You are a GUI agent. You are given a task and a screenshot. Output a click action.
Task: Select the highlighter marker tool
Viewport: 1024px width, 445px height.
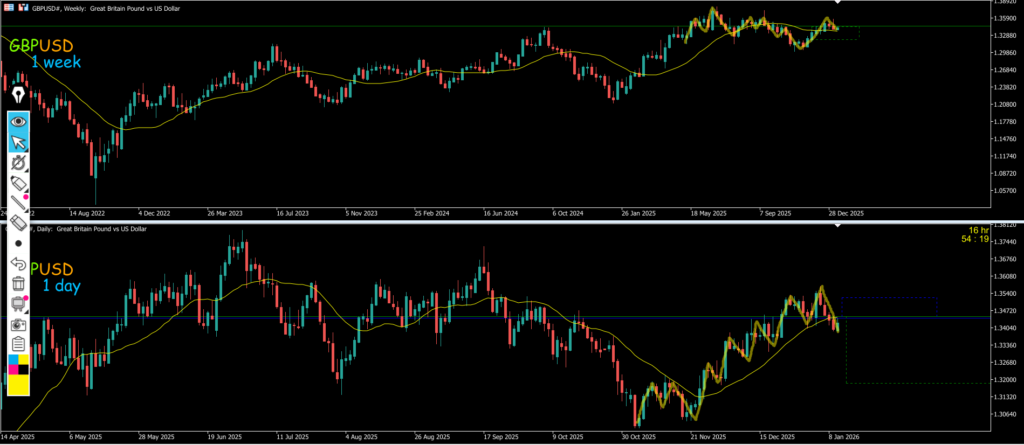click(x=18, y=184)
